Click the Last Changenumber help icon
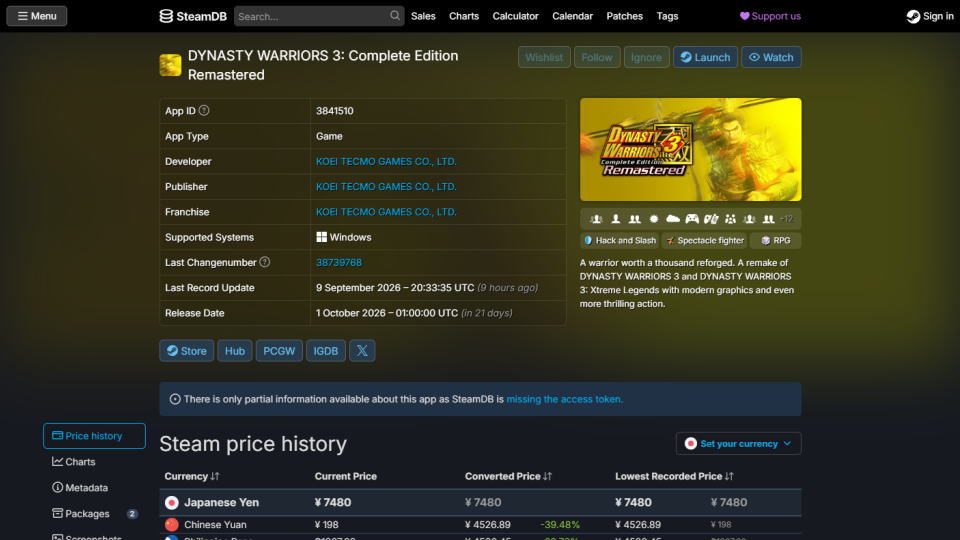Viewport: 960px width, 540px height. click(x=264, y=262)
